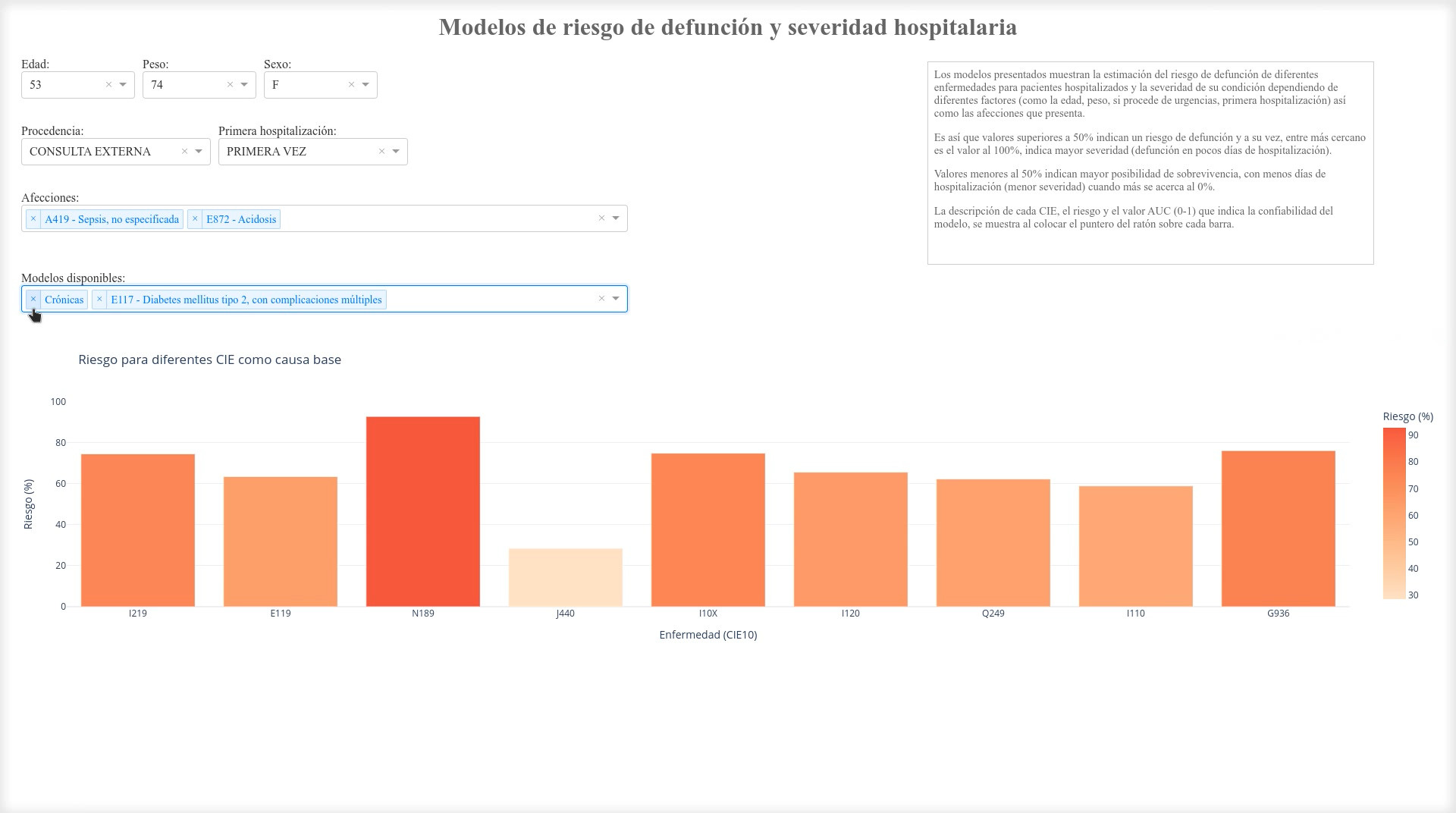Open the Primera hospitalización dropdown arrow

pyautogui.click(x=396, y=152)
